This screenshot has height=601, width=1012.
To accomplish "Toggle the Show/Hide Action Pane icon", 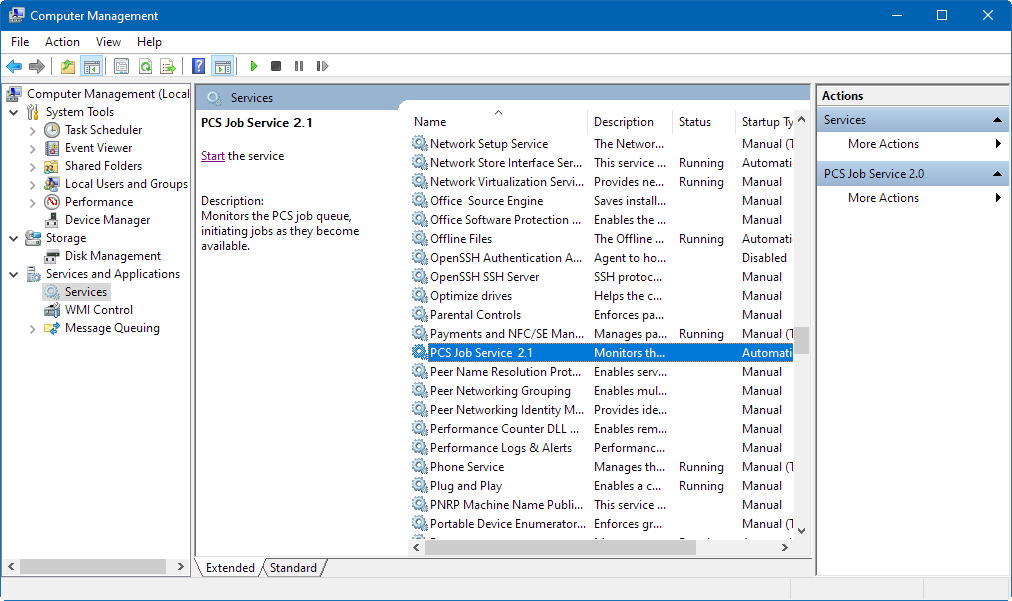I will click(223, 66).
